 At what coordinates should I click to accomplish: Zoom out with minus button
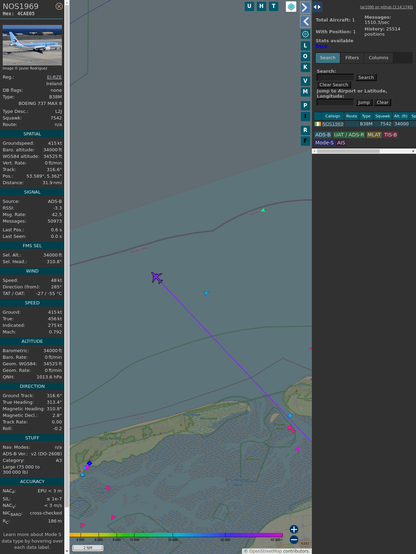tap(294, 540)
